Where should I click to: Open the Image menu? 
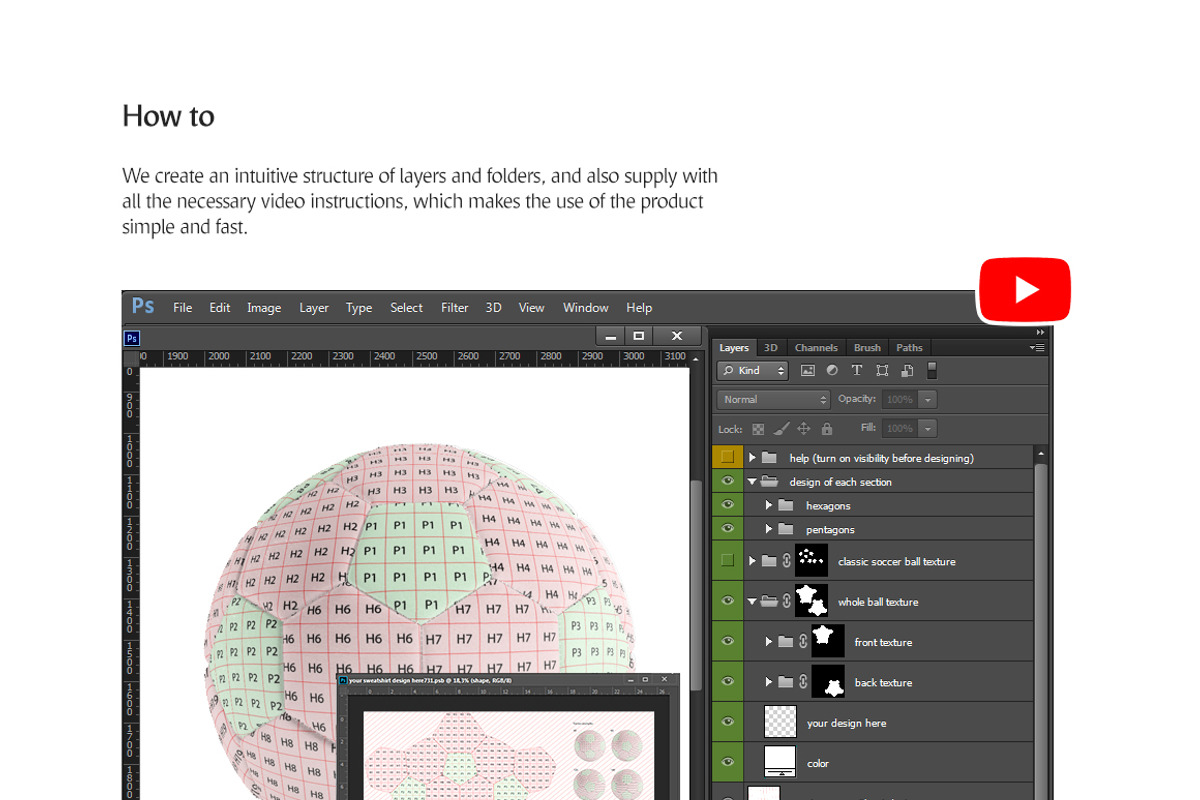pos(264,307)
